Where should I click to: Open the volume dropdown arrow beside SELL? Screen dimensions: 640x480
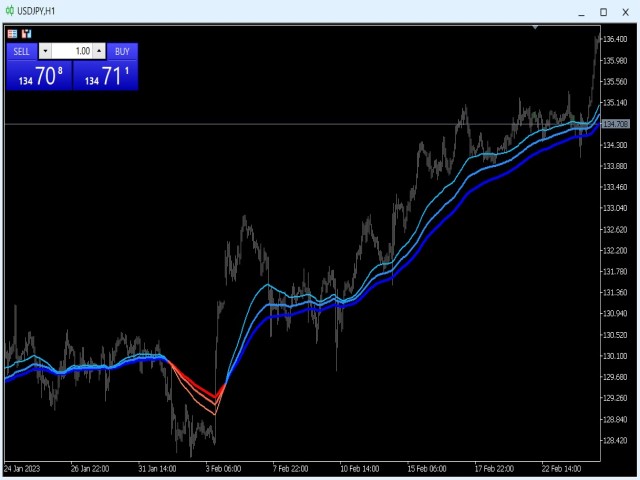(x=44, y=51)
